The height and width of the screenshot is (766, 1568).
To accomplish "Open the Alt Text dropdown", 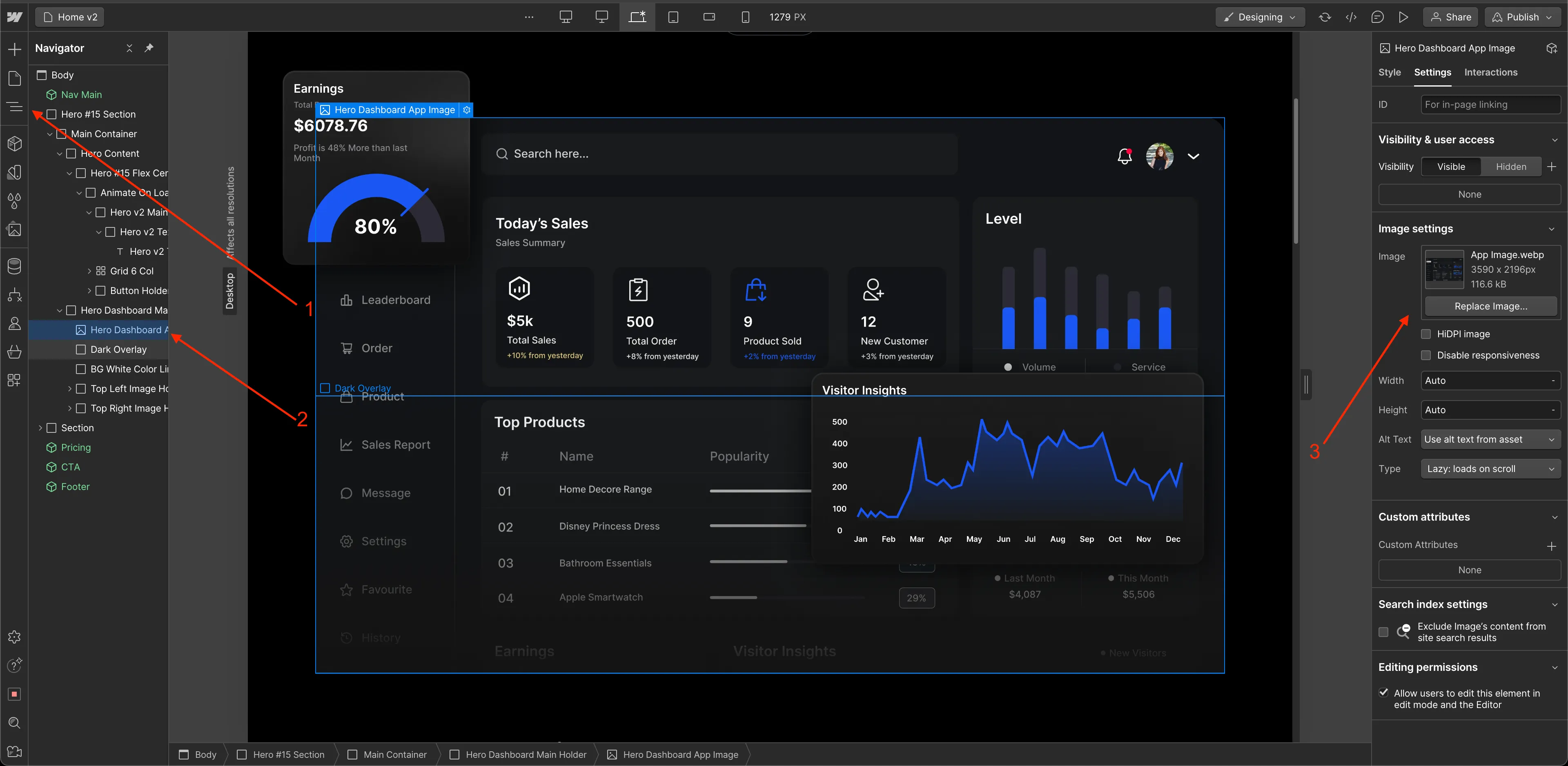I will tap(1490, 440).
